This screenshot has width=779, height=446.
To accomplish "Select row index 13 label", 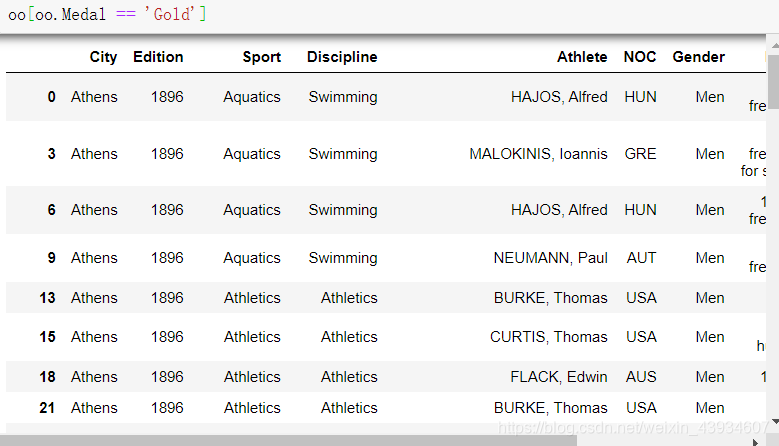I will click(x=47, y=298).
